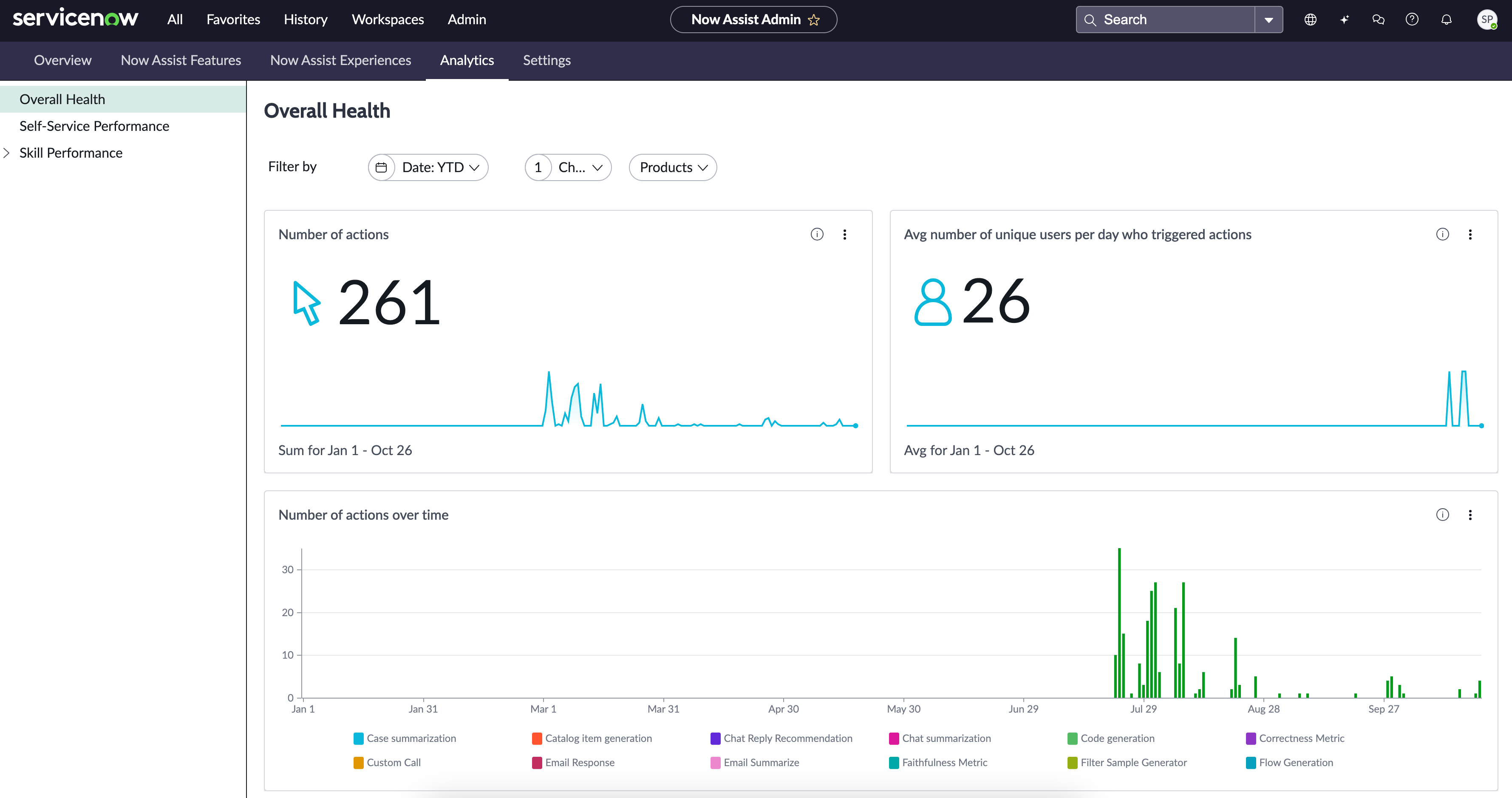Click the Sum for Jan 1 - Oct 26 caption
Image resolution: width=1512 pixels, height=798 pixels.
[345, 450]
